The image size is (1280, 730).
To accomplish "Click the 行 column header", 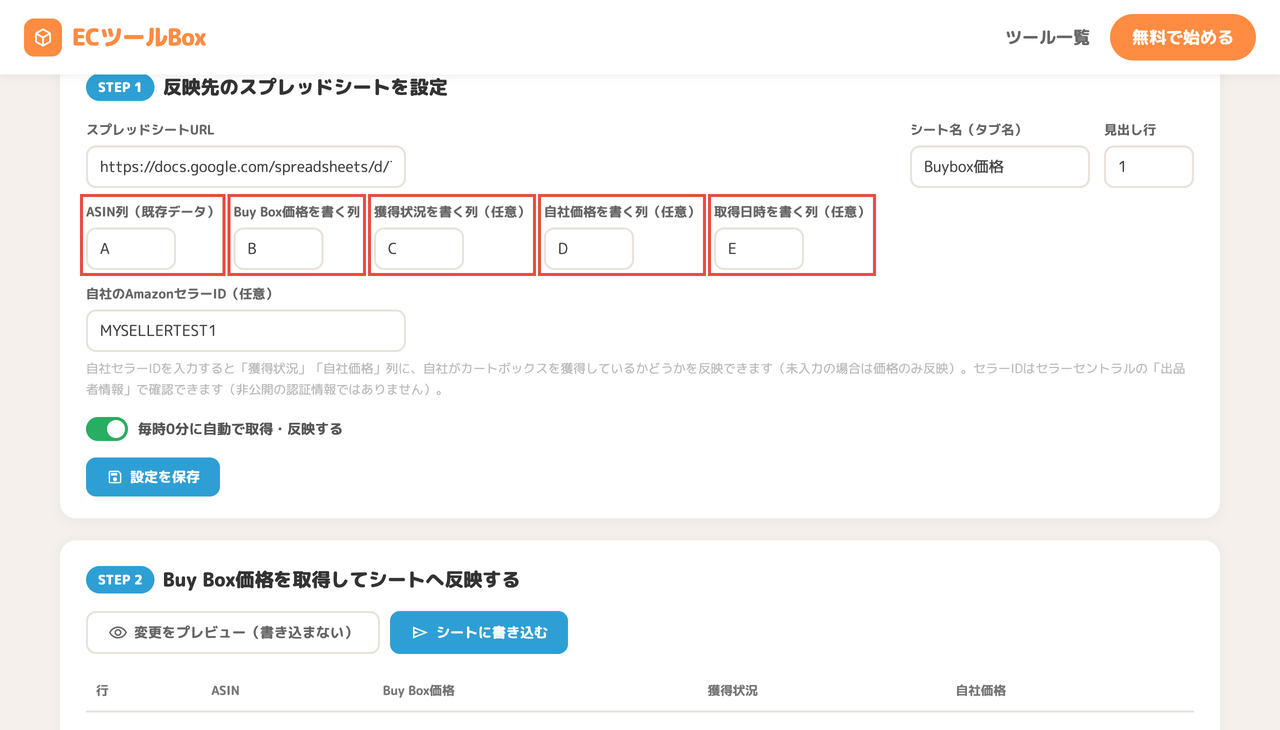I will click(102, 691).
